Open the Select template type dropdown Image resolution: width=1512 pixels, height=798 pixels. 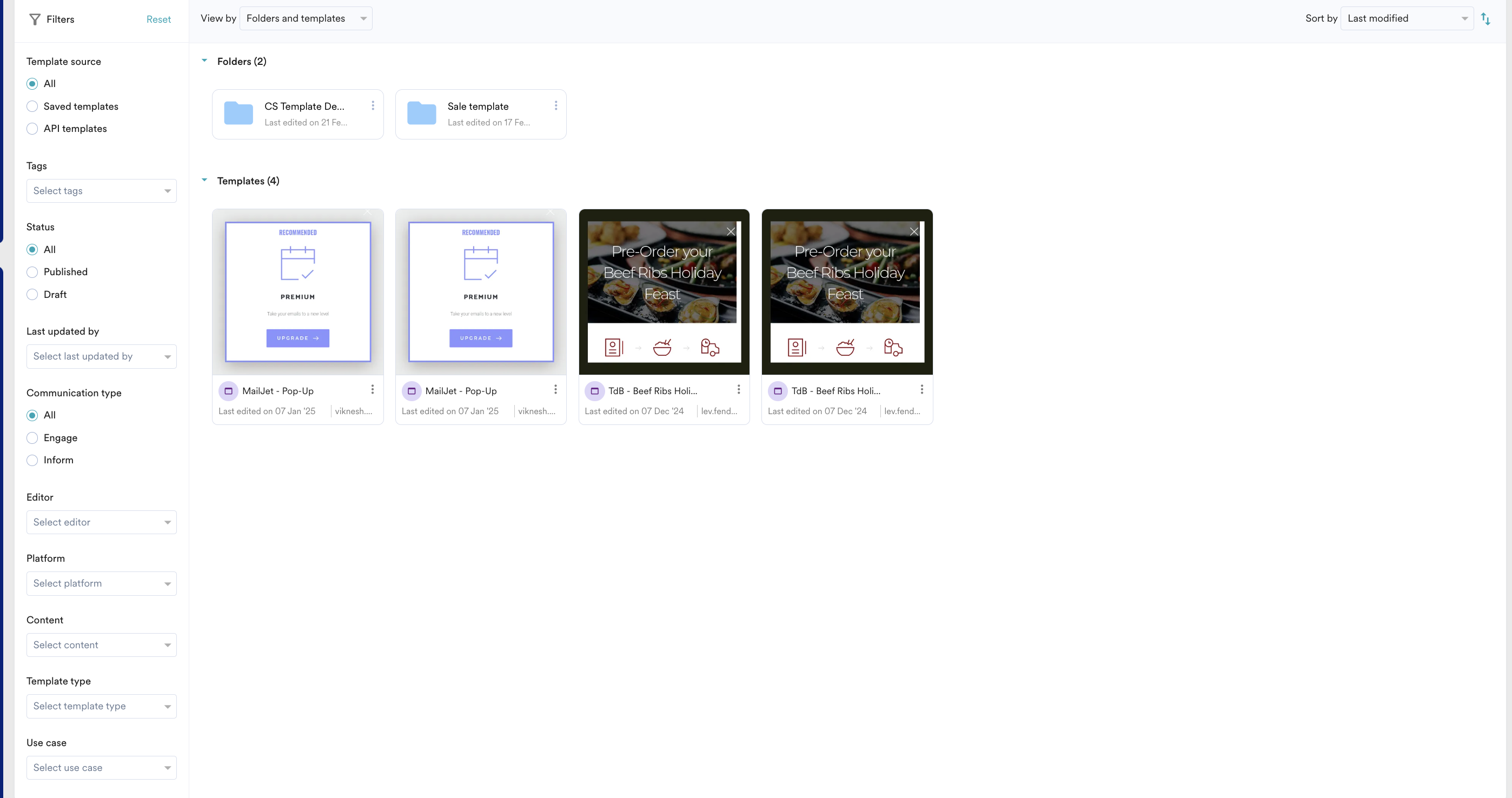(x=101, y=706)
